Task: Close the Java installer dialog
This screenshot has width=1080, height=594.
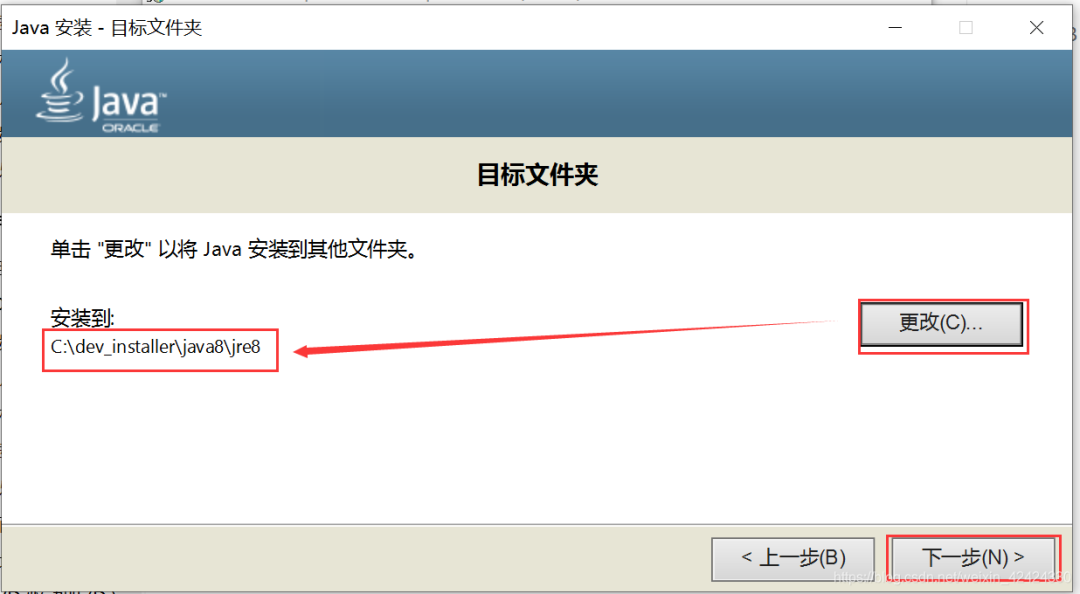Action: 1037,28
